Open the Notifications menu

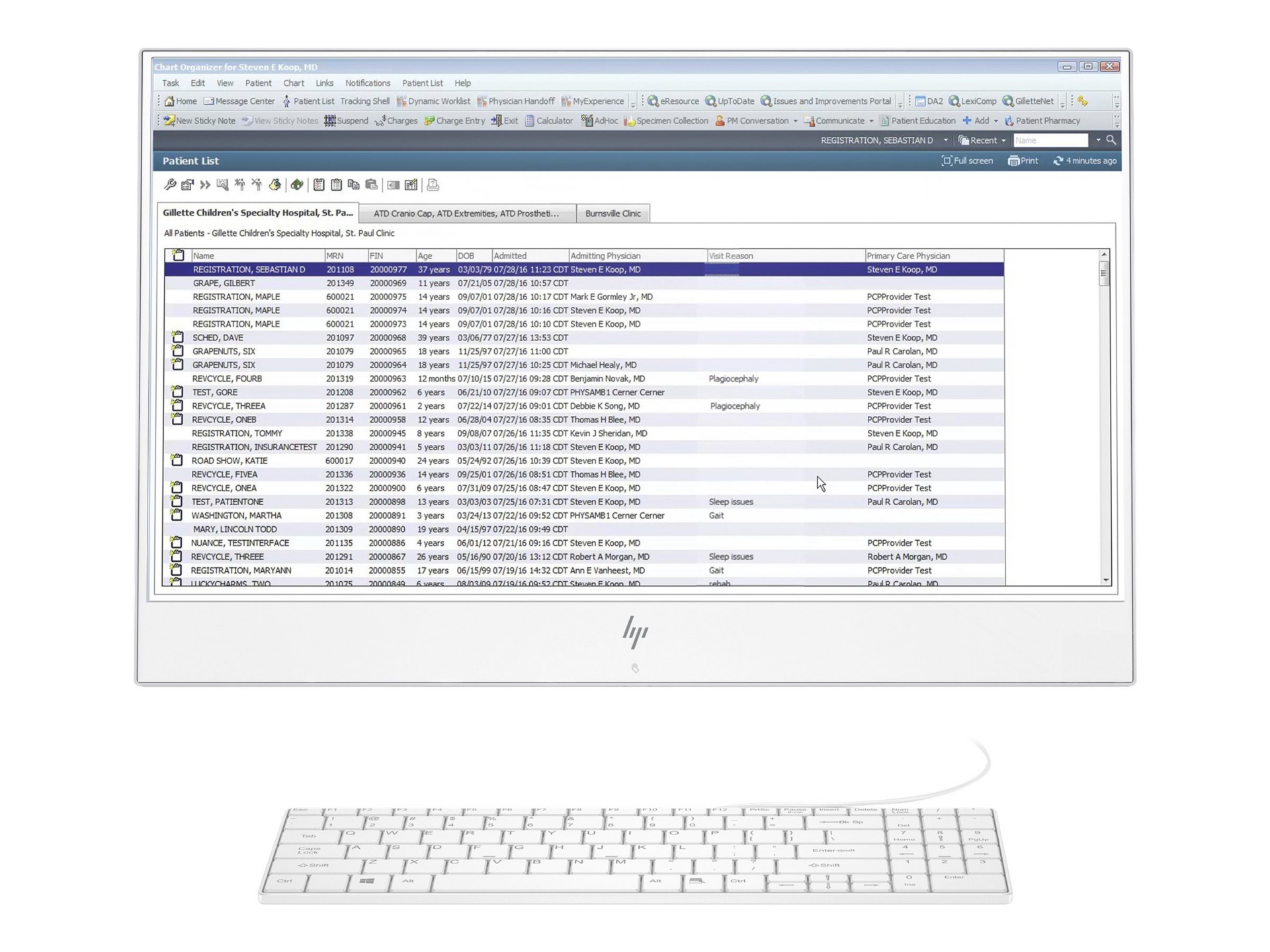click(368, 83)
